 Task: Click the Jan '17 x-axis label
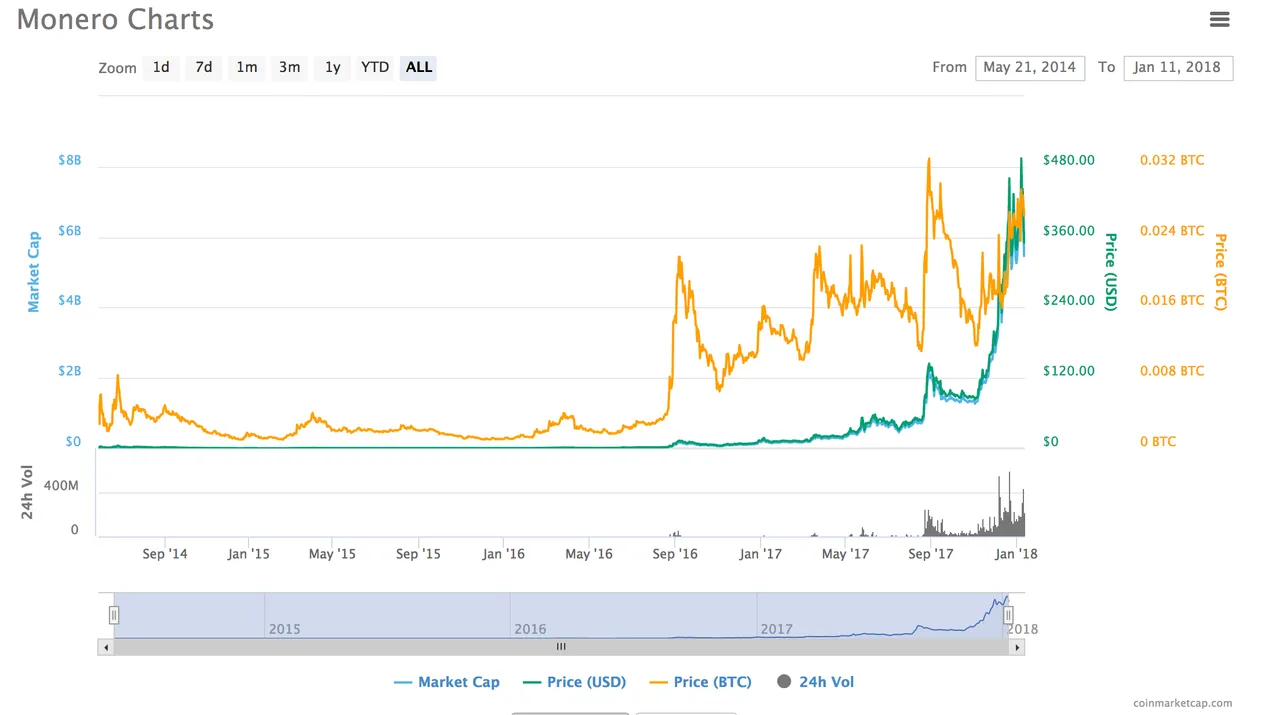760,553
